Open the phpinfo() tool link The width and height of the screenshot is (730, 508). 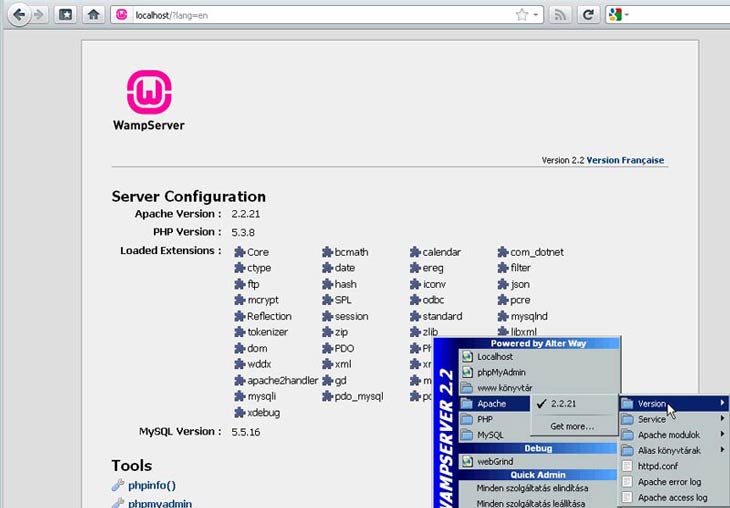tap(152, 485)
